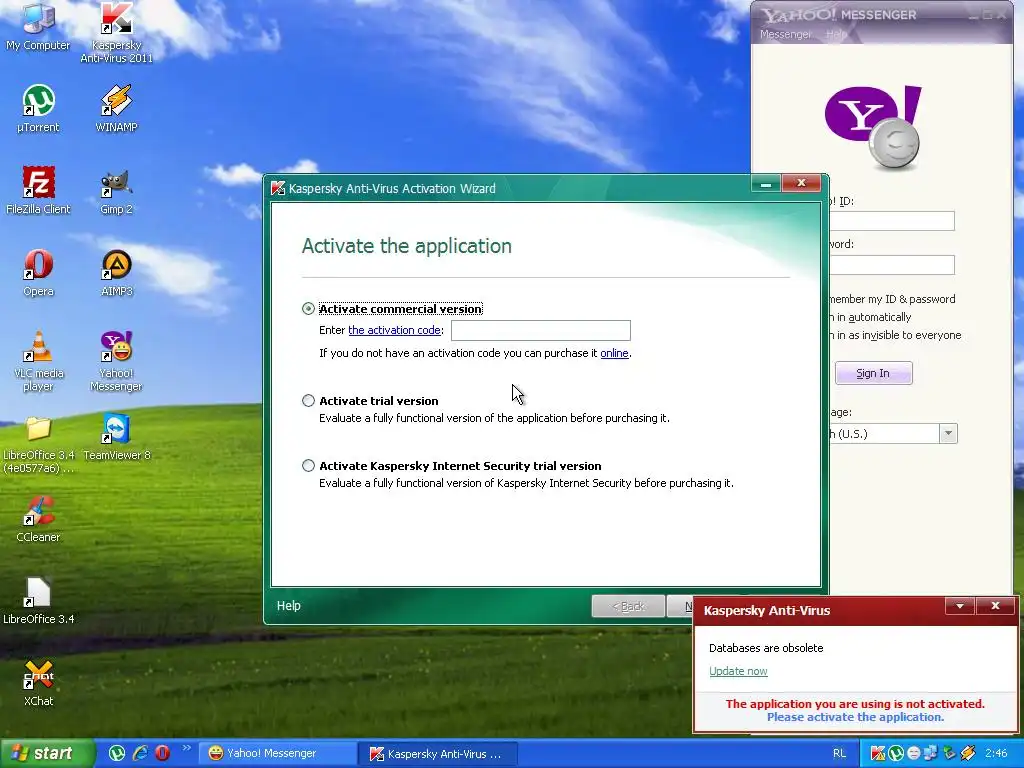This screenshot has width=1024, height=768.
Task: Select the WINAMP desktop shortcut
Action: (x=116, y=108)
